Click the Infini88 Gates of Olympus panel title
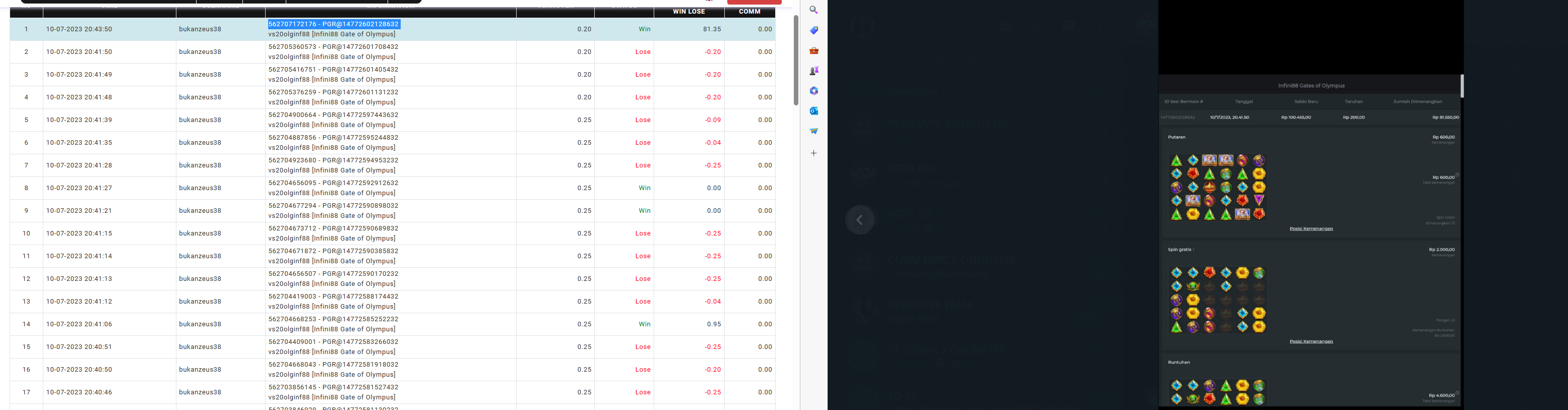The width and height of the screenshot is (1568, 410). 1311,86
